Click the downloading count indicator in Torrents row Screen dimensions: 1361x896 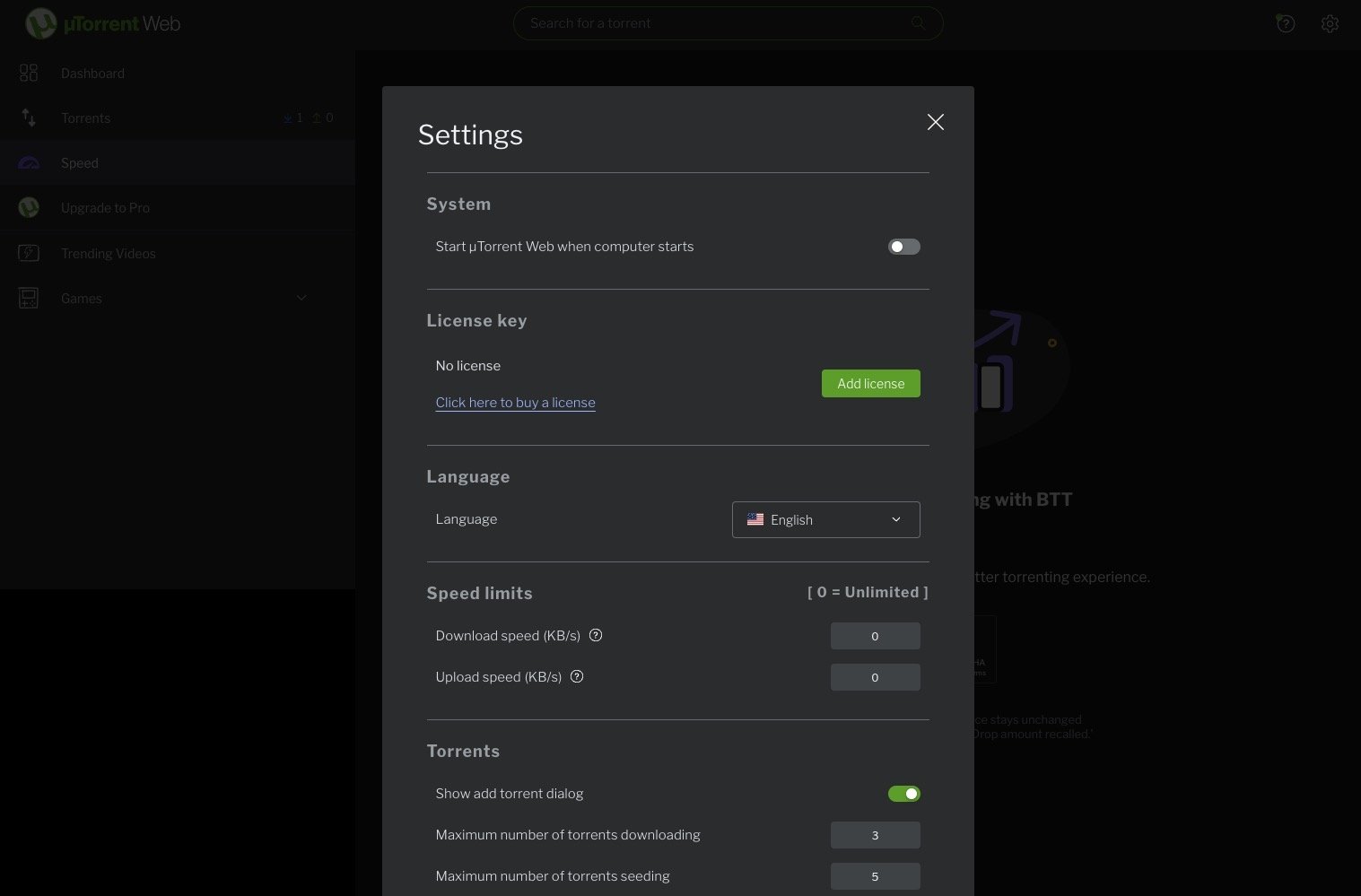click(x=292, y=117)
